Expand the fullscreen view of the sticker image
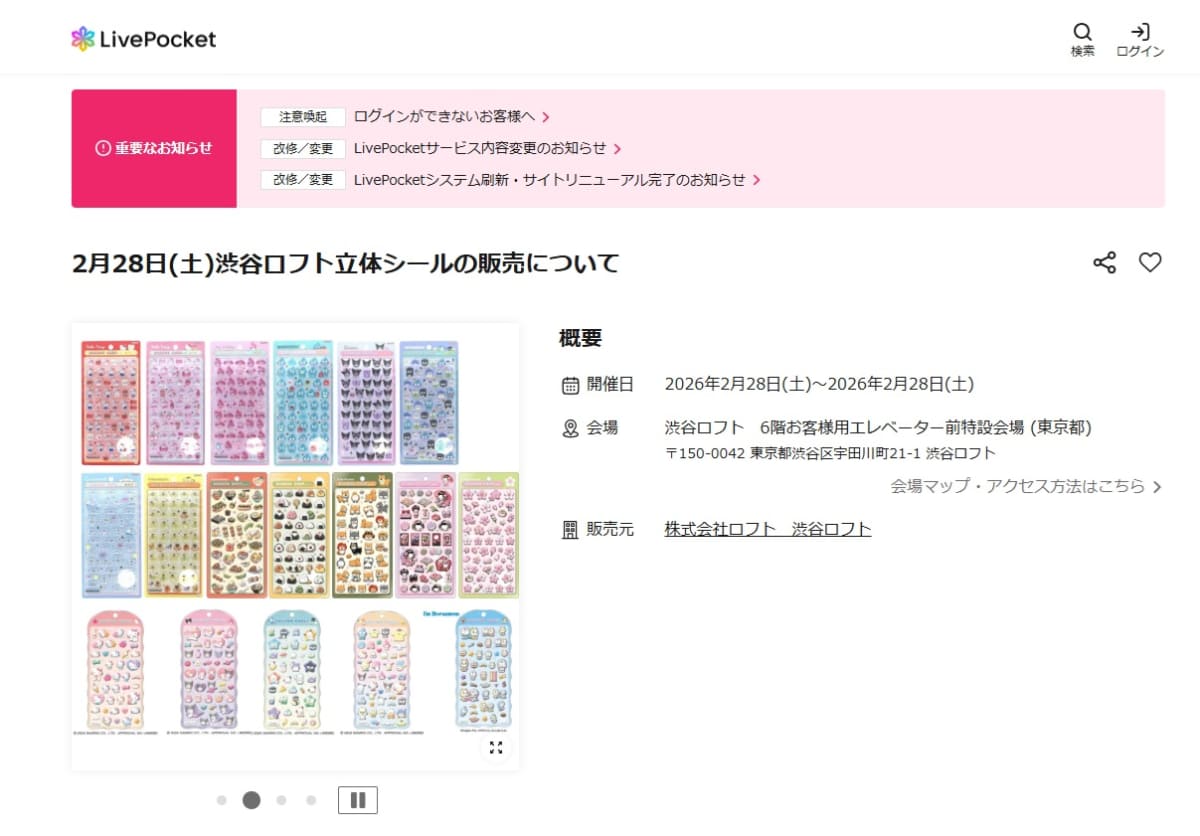 click(x=495, y=747)
